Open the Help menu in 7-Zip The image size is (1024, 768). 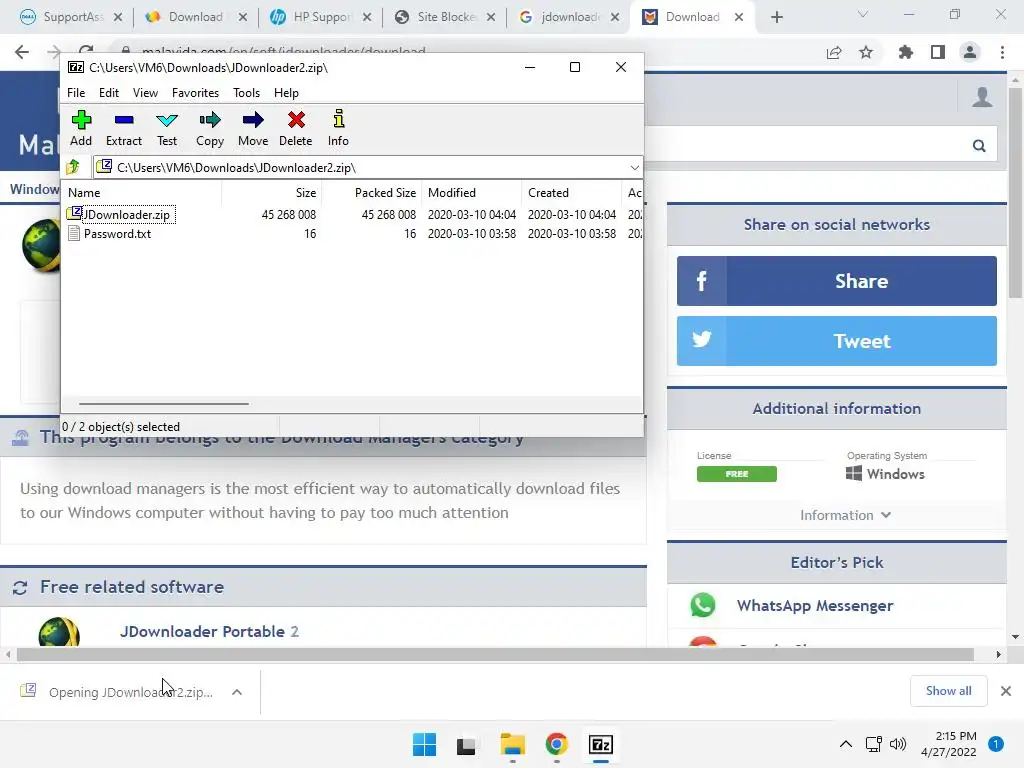click(x=286, y=93)
